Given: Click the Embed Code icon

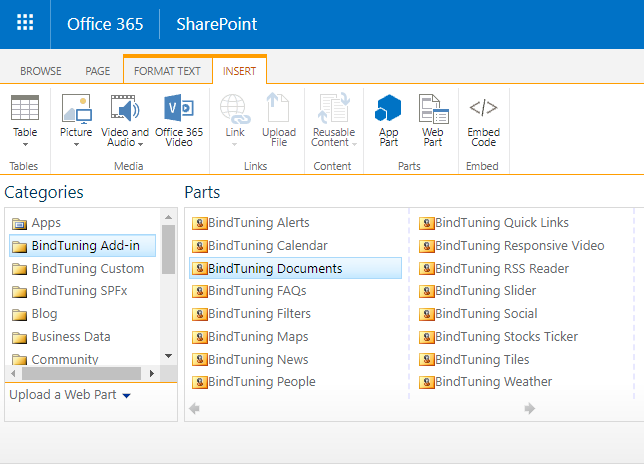Looking at the screenshot, I should point(483,108).
